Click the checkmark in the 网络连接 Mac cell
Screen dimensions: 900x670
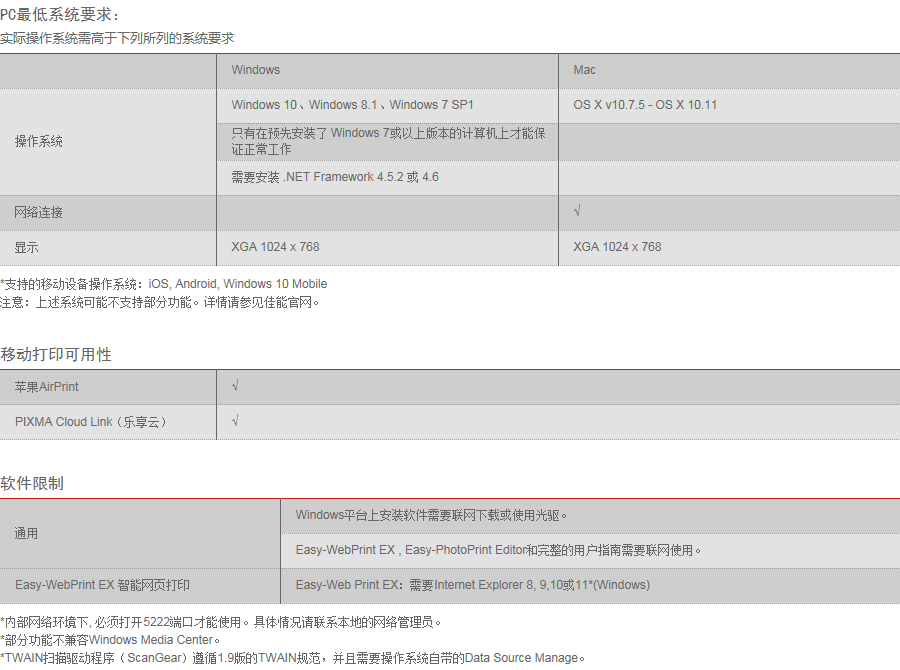(x=577, y=211)
